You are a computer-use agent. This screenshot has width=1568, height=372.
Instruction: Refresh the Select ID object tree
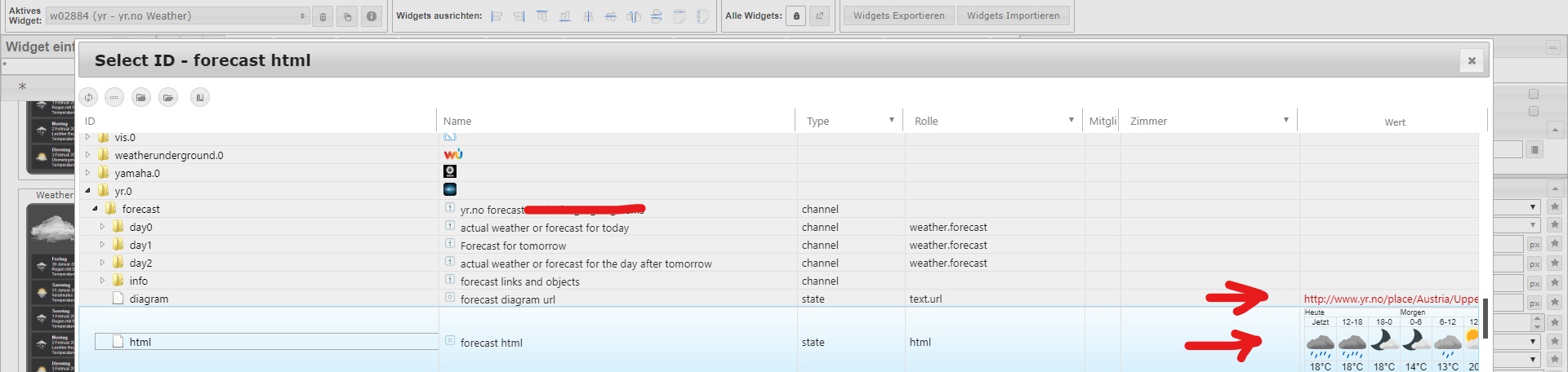click(x=88, y=98)
